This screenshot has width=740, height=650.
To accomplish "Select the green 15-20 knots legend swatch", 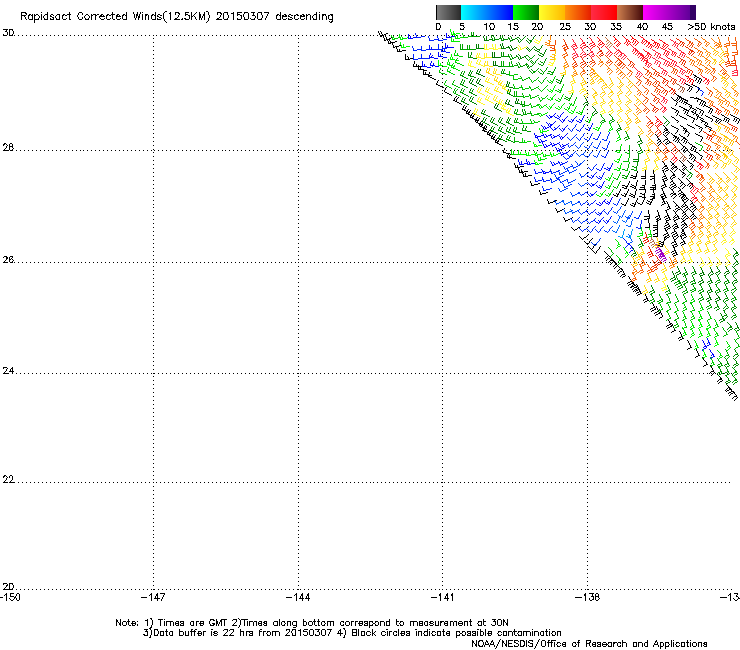I will (x=526, y=12).
